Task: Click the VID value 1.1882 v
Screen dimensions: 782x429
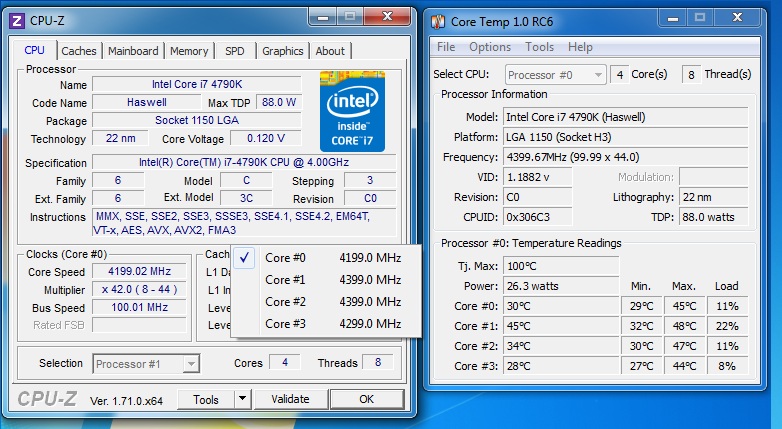Action: coord(538,177)
